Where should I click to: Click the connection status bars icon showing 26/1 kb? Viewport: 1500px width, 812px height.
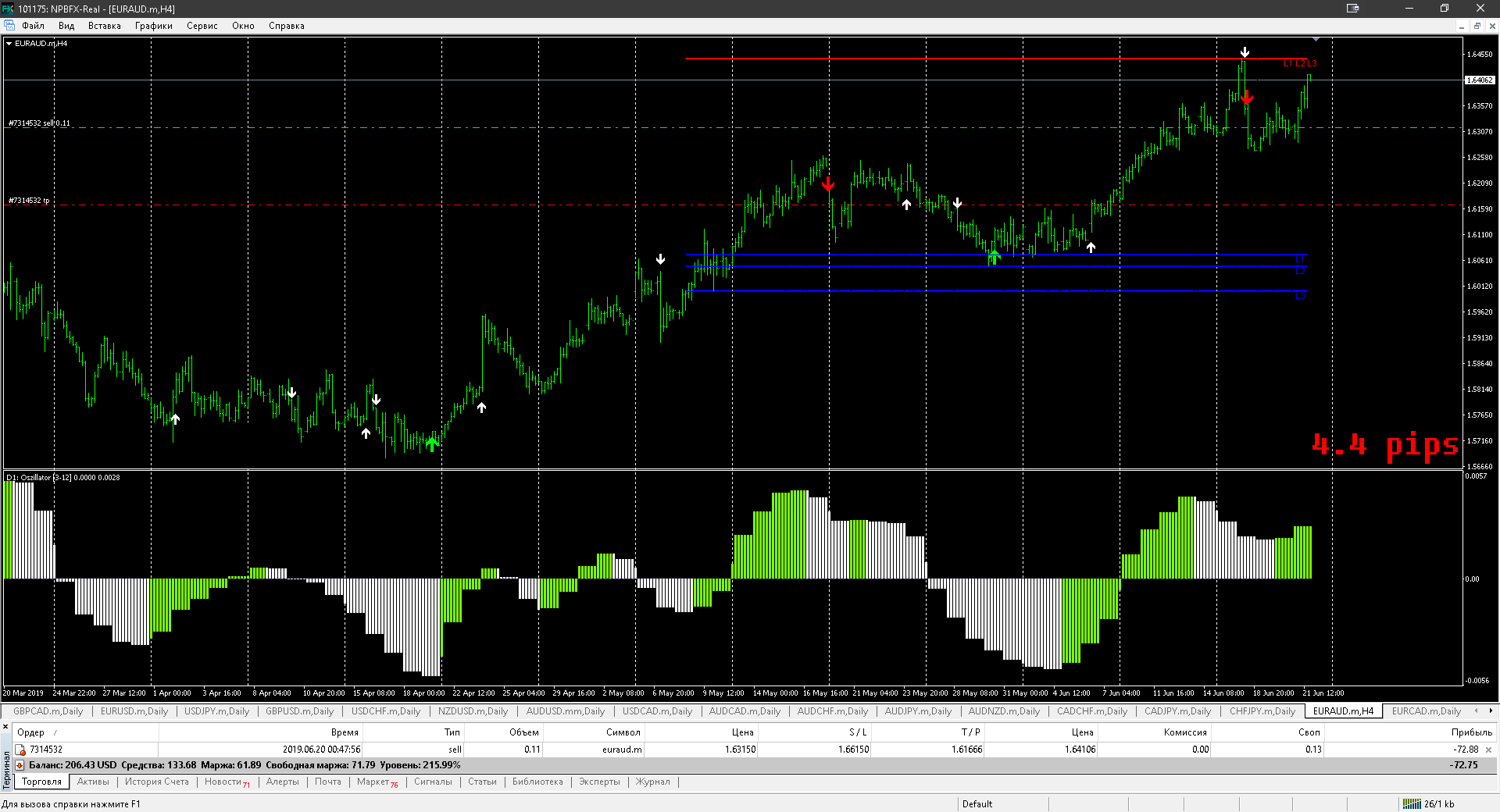(x=1412, y=804)
